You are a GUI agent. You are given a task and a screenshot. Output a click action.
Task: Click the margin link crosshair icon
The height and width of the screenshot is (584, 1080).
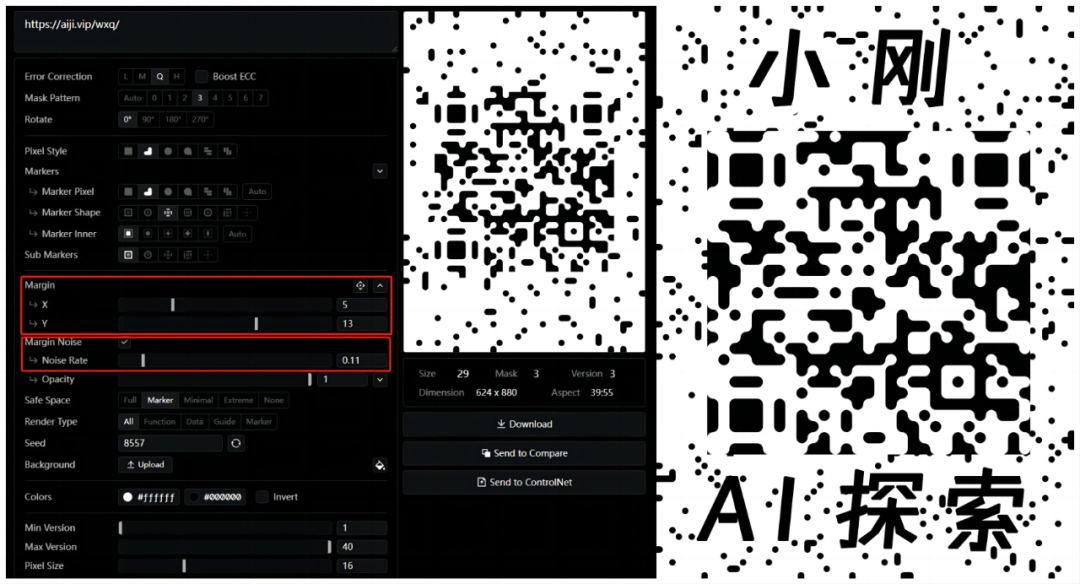click(x=360, y=285)
